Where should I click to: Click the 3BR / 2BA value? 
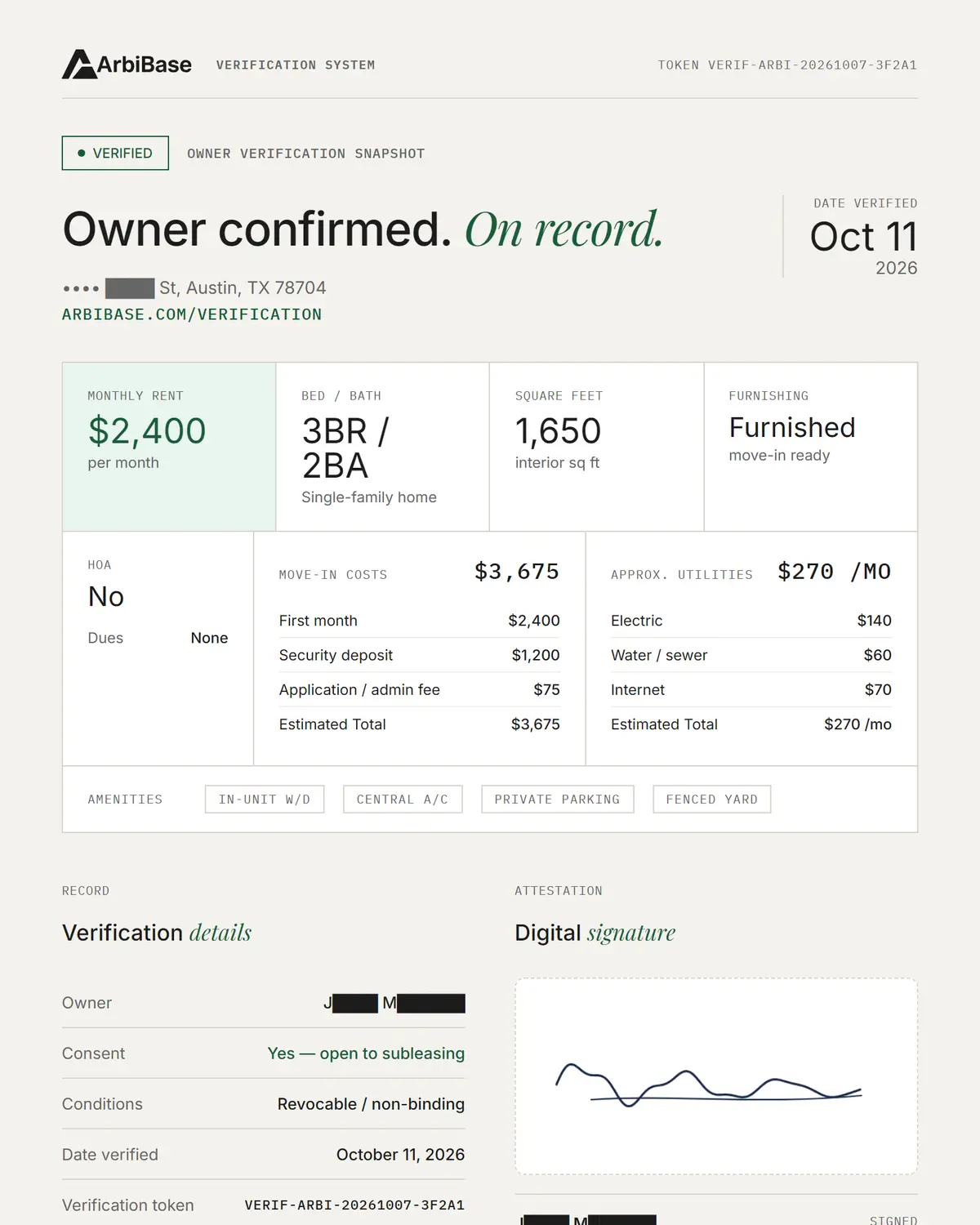click(346, 448)
